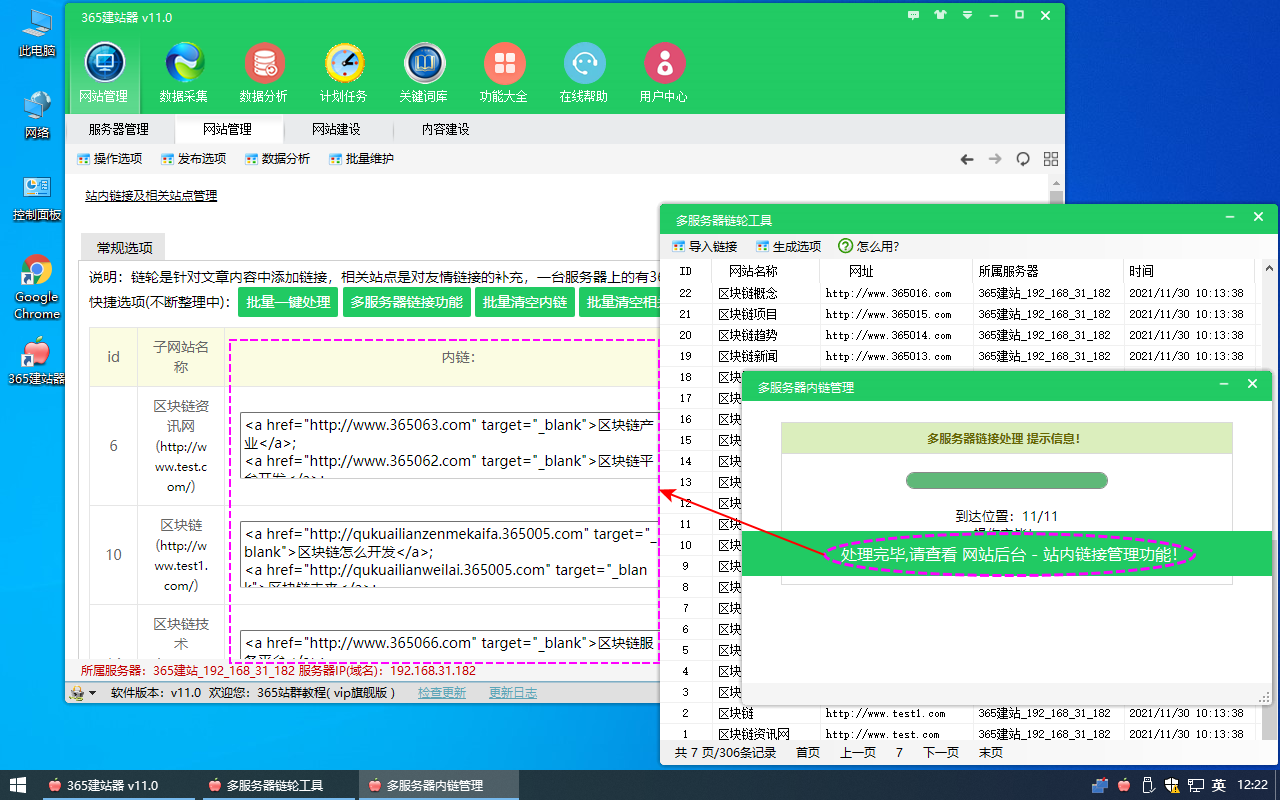Screen dimensions: 1280x800
Task: Open the 发布选项 menu
Action: [x=194, y=159]
